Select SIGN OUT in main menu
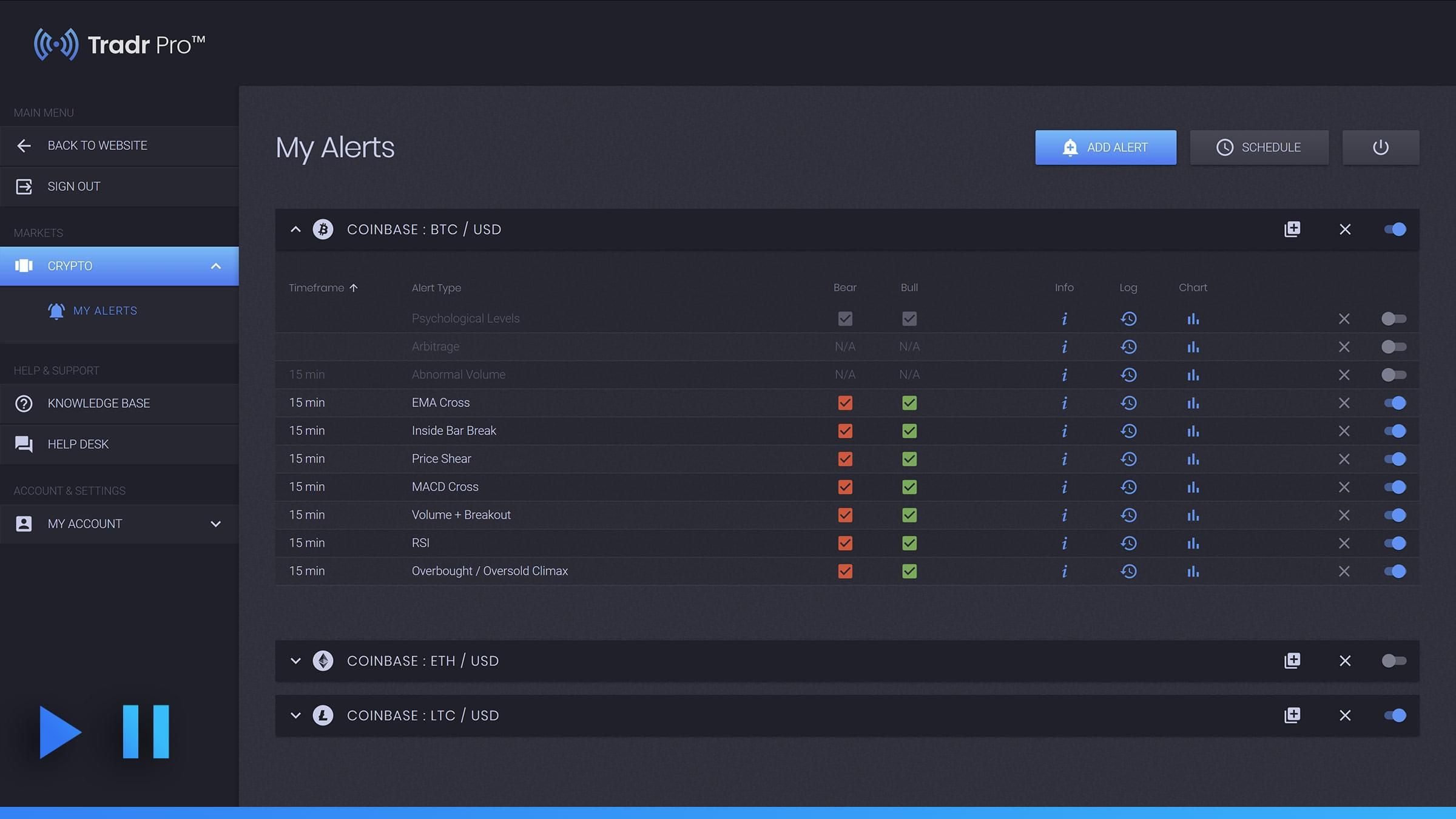Screen dimensions: 1456x819 120,186
